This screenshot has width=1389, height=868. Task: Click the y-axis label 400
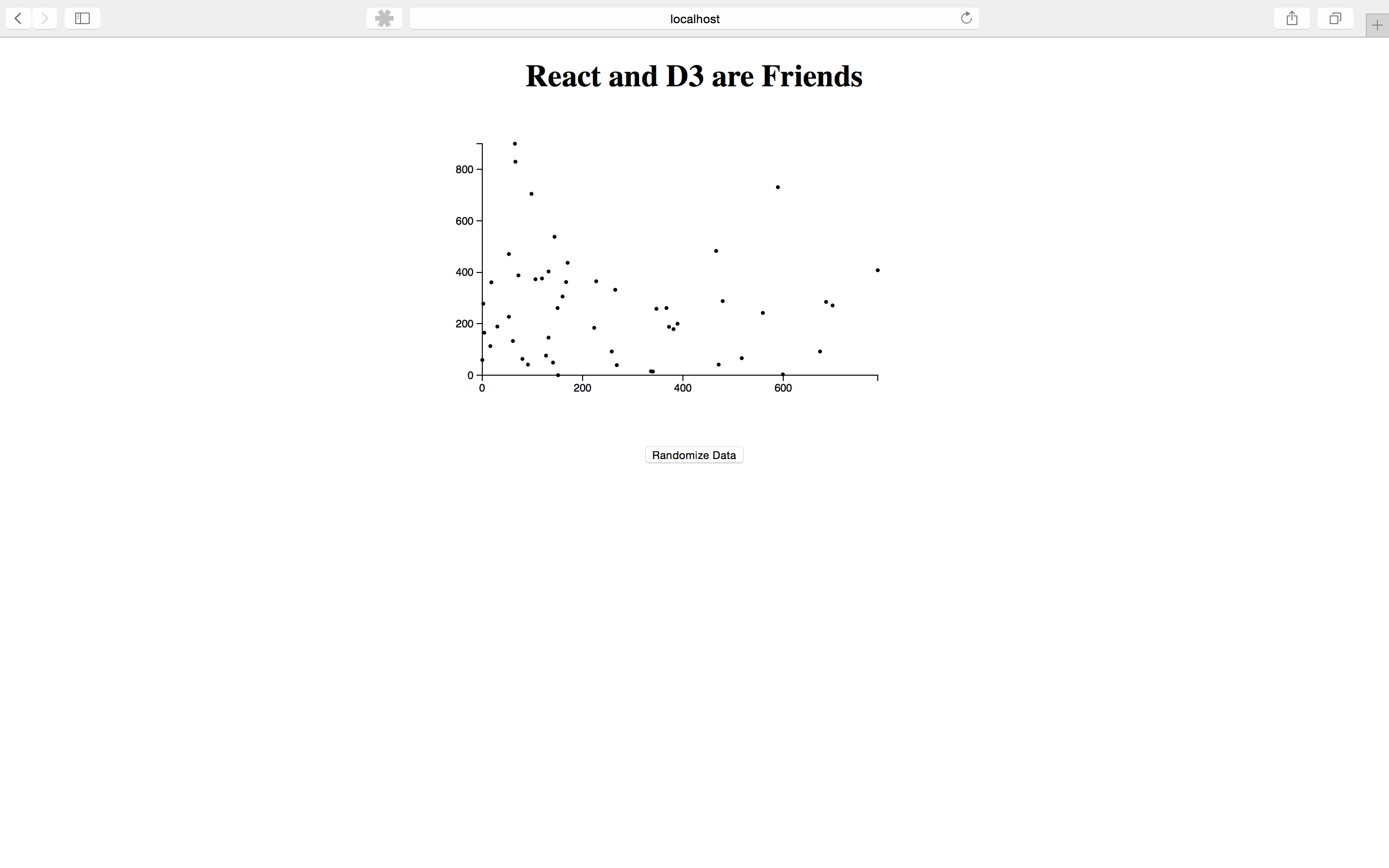click(464, 272)
